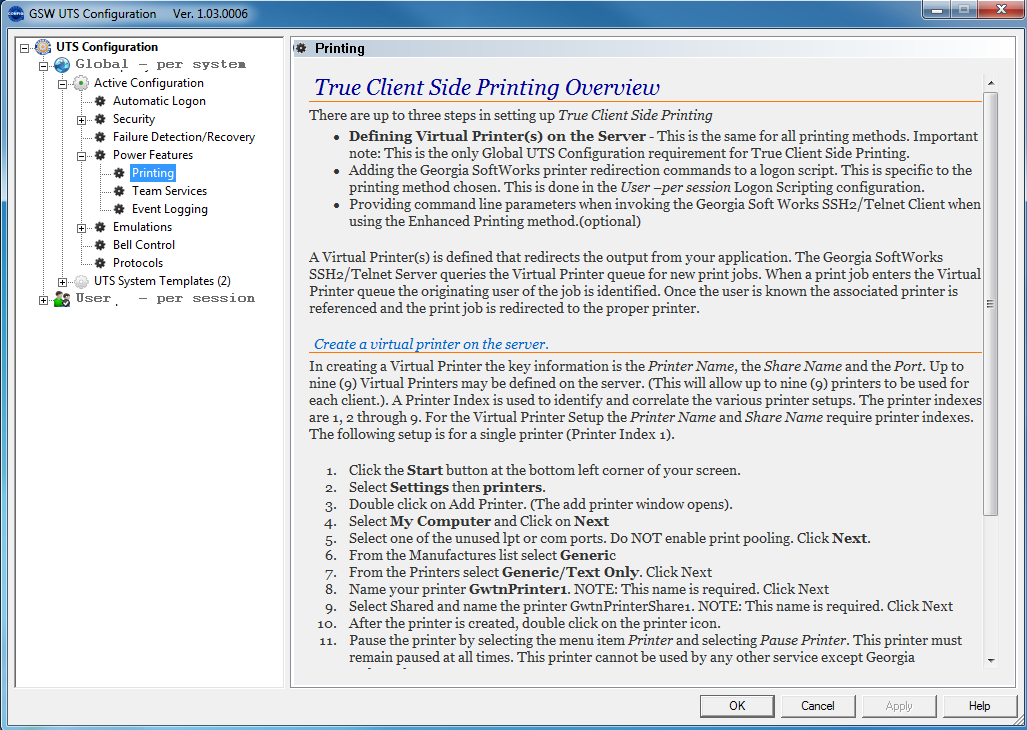Click the Global per system globe icon
The width and height of the screenshot is (1027, 730).
[62, 65]
